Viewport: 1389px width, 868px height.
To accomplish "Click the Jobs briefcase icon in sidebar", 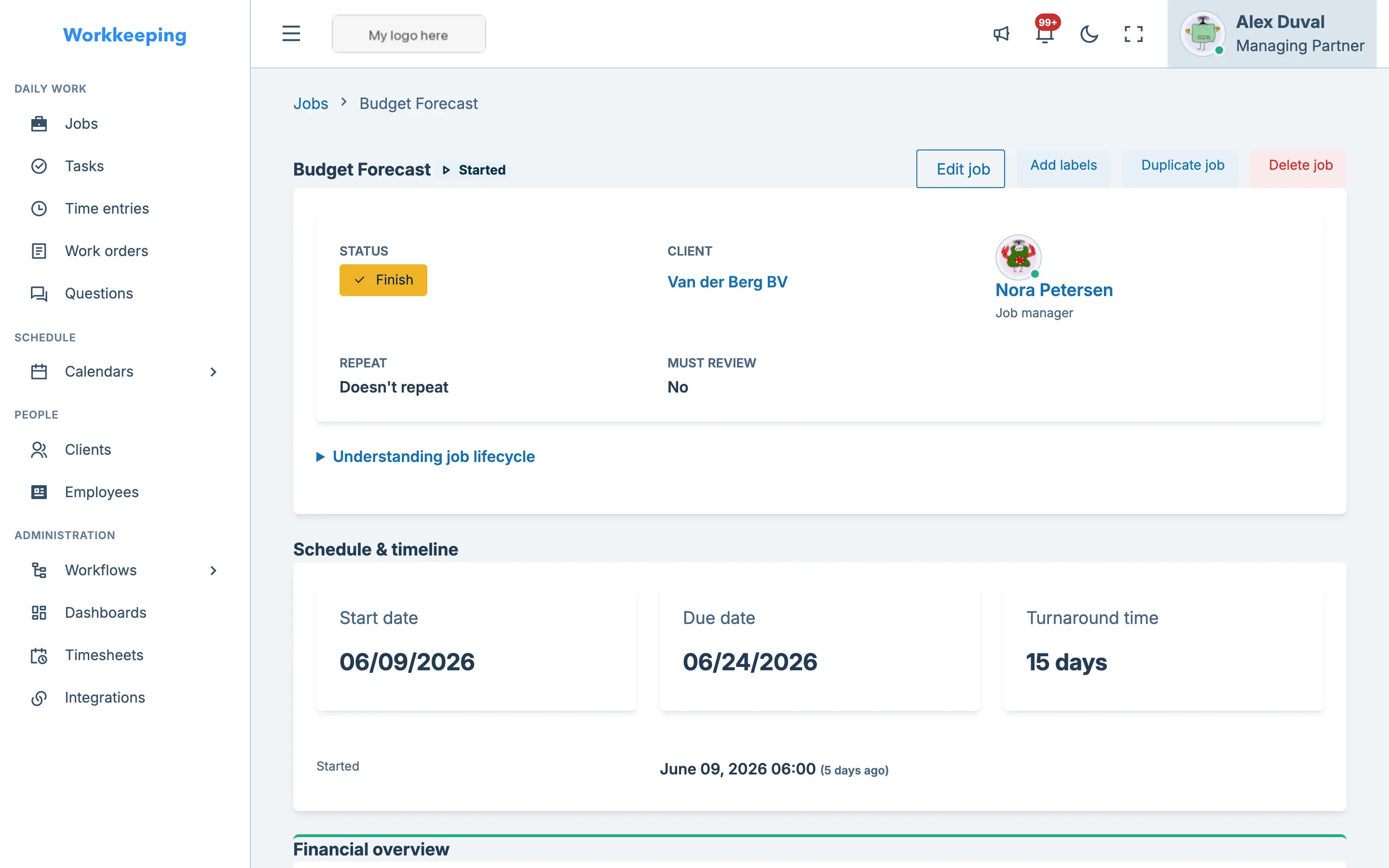I will point(39,123).
